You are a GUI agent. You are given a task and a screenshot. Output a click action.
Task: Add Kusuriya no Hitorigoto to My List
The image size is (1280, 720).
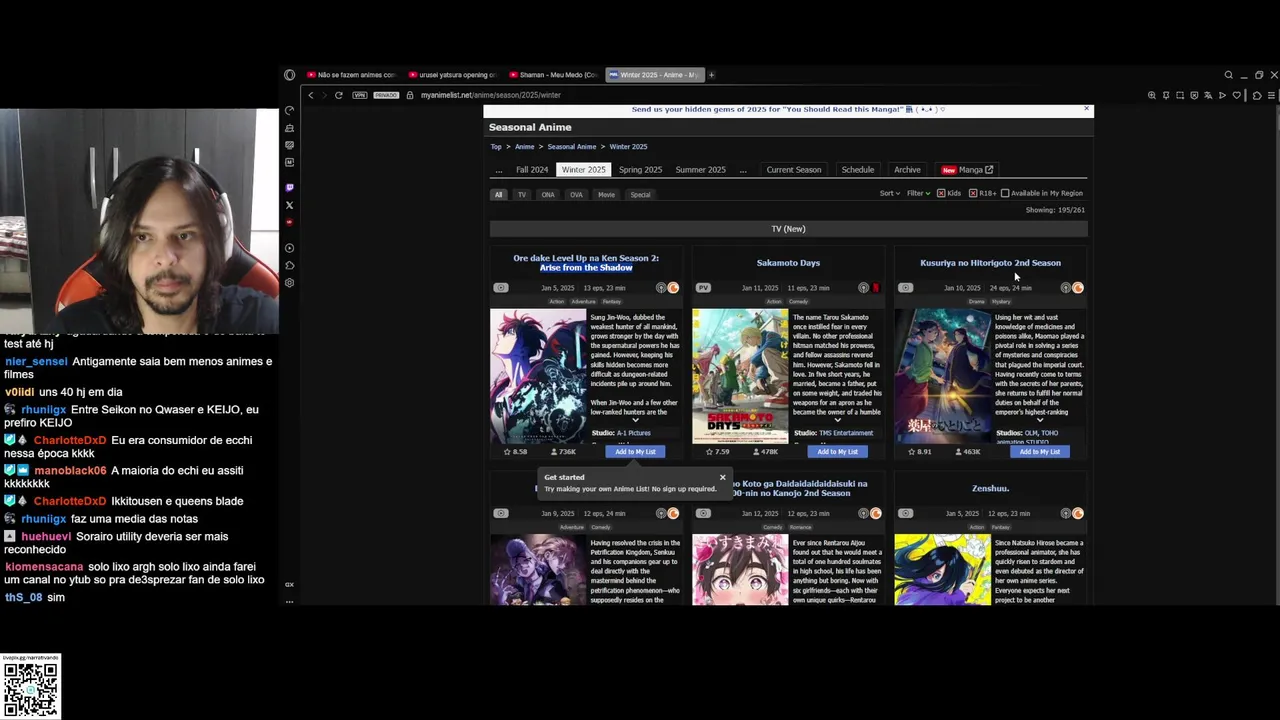coord(1039,452)
